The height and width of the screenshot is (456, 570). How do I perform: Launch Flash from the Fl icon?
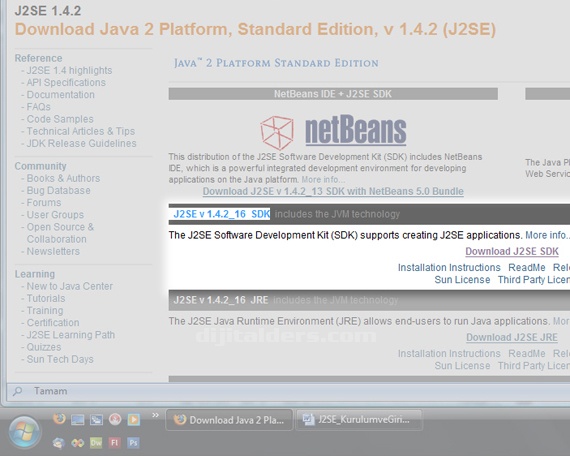pyautogui.click(x=115, y=443)
